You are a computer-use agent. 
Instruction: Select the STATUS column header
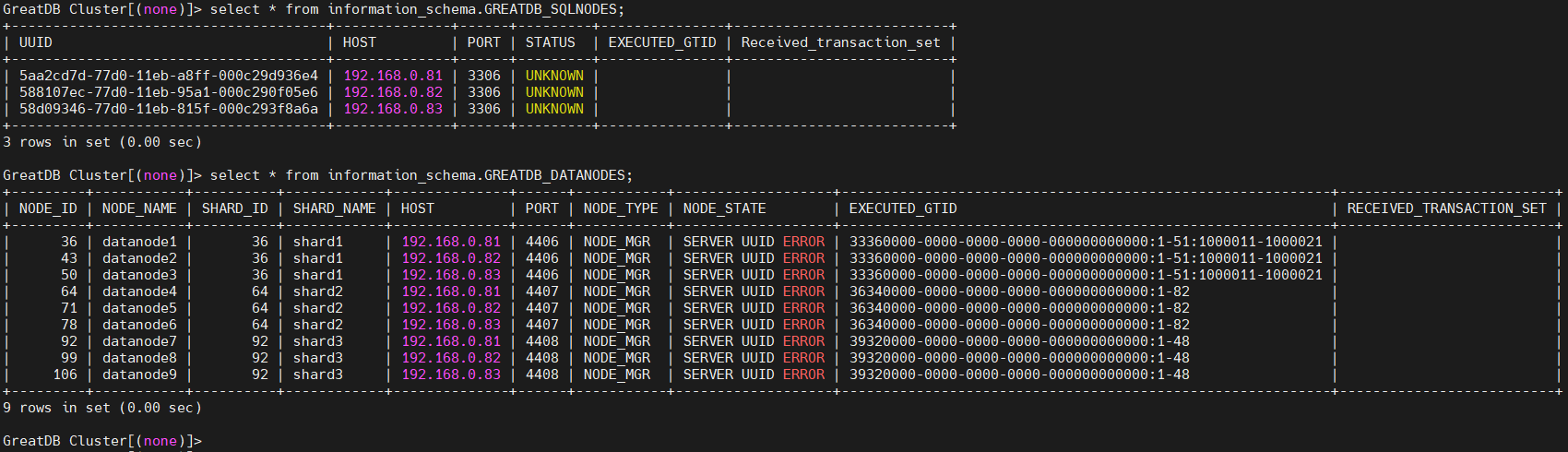(551, 42)
